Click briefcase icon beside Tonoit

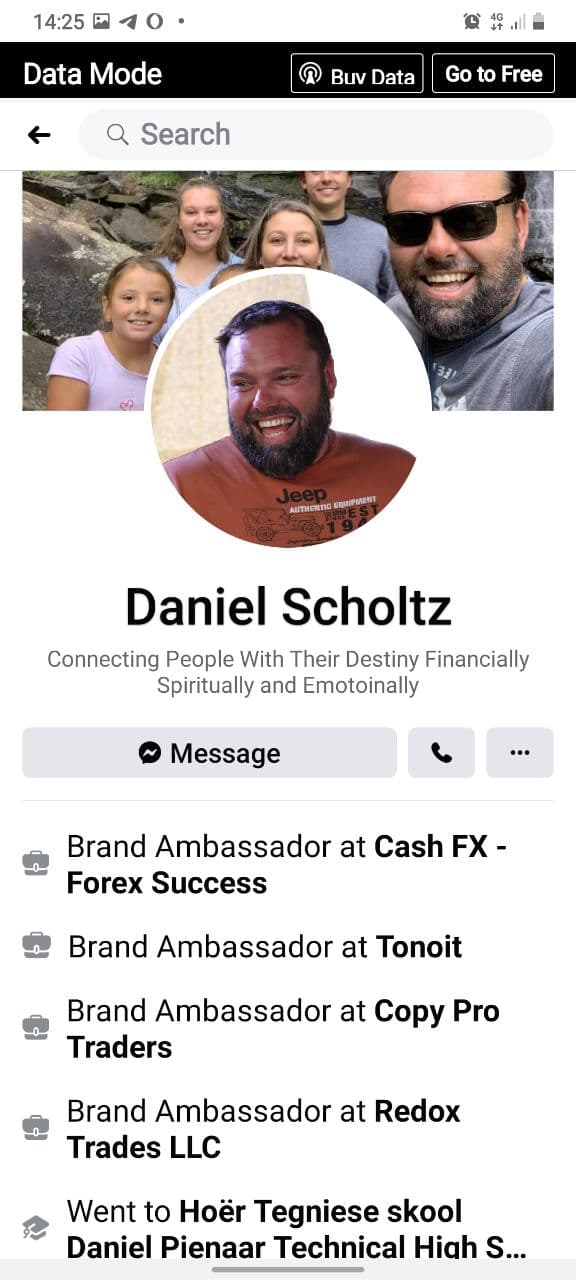point(36,946)
